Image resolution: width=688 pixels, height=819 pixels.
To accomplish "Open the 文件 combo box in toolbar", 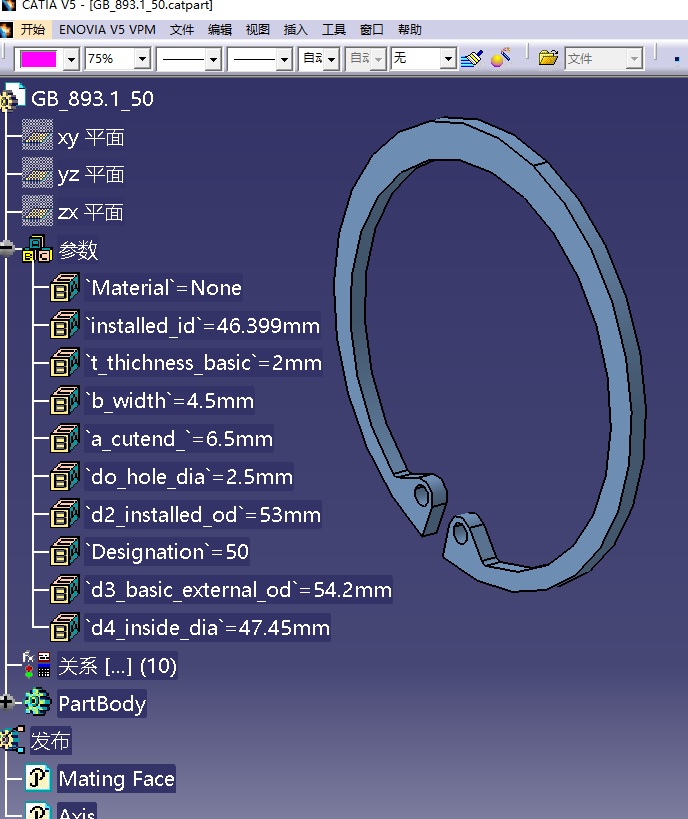I will click(604, 59).
